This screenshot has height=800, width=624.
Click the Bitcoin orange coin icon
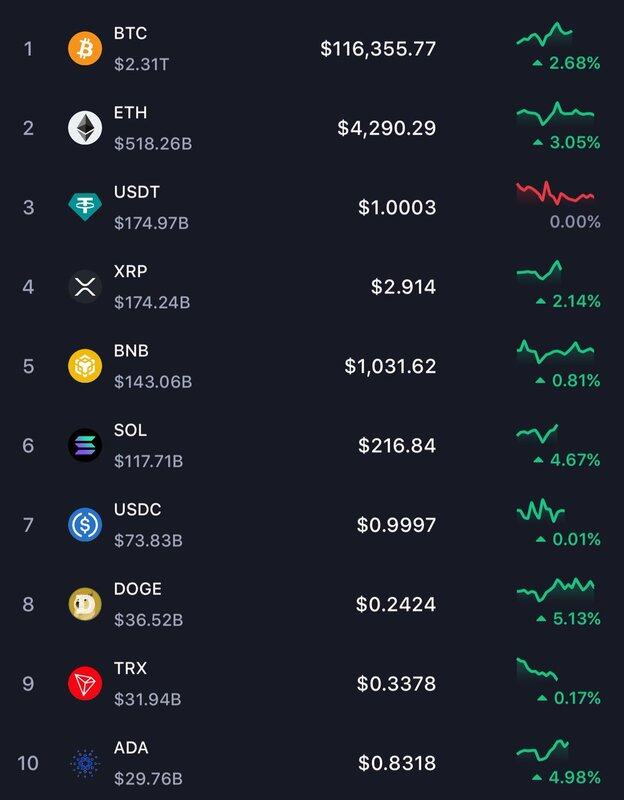pos(85,48)
